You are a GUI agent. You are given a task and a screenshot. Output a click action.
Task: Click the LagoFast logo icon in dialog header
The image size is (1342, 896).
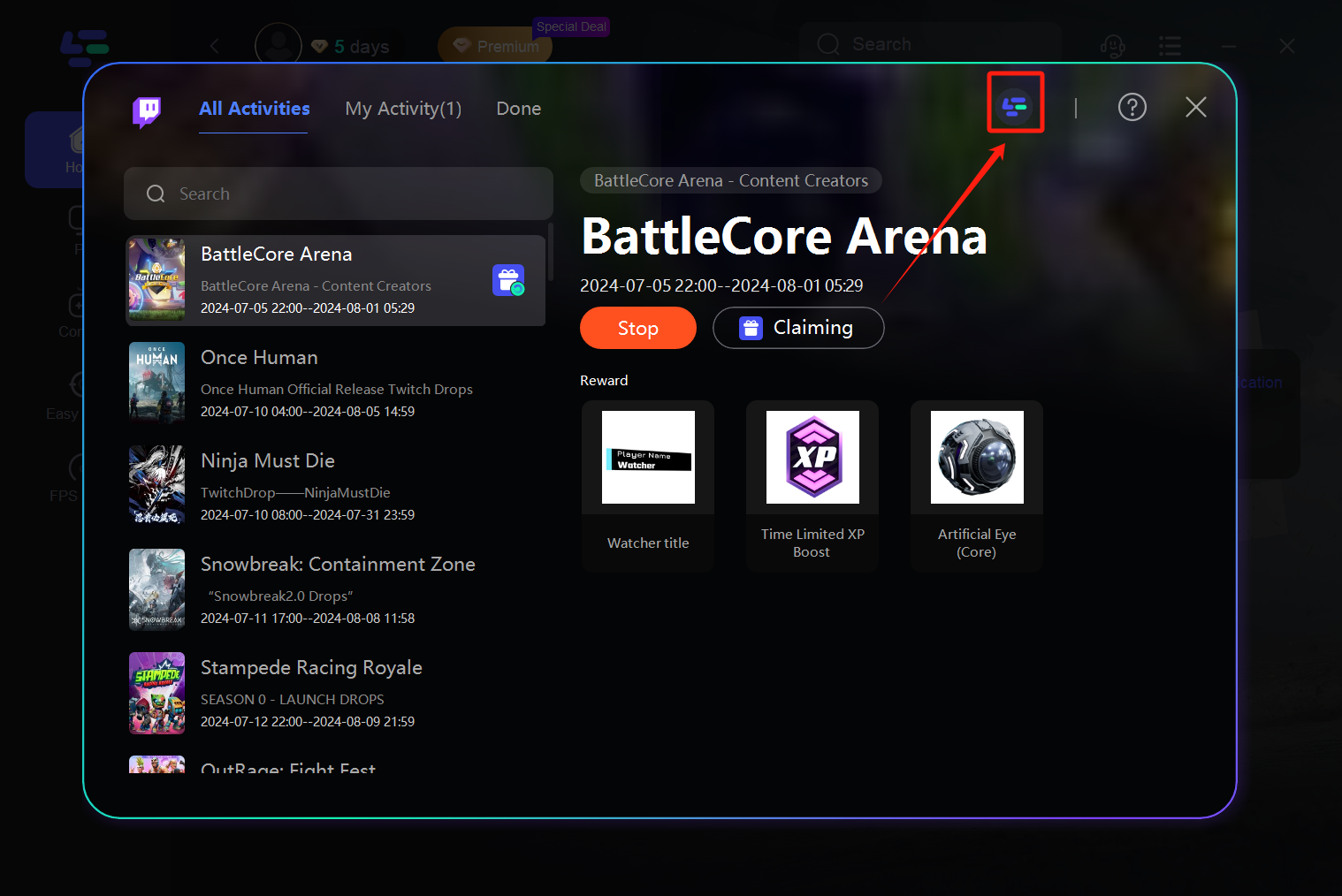[1015, 107]
